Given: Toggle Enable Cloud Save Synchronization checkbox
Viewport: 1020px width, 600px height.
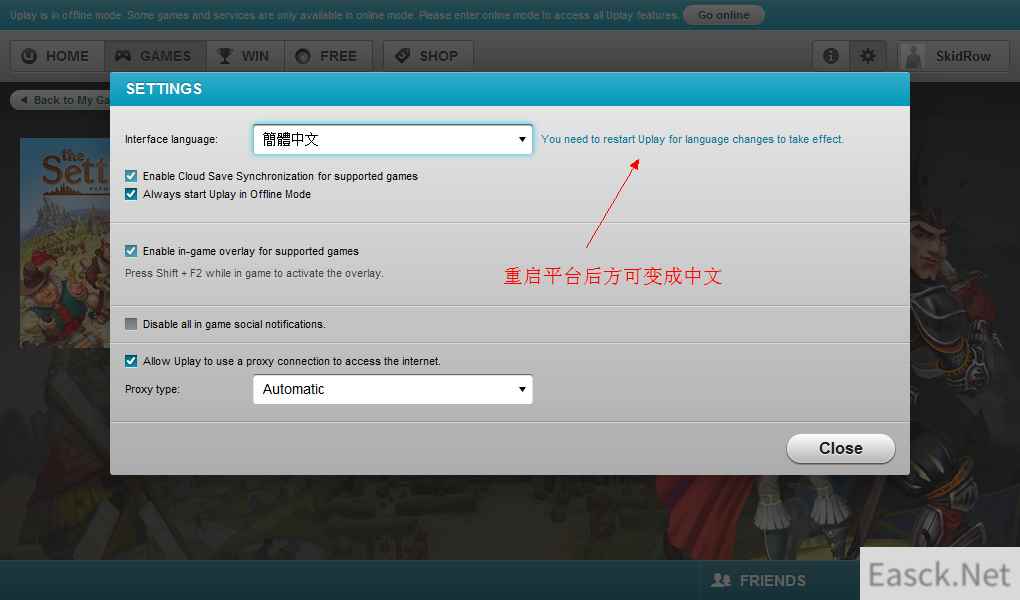Looking at the screenshot, I should [131, 176].
